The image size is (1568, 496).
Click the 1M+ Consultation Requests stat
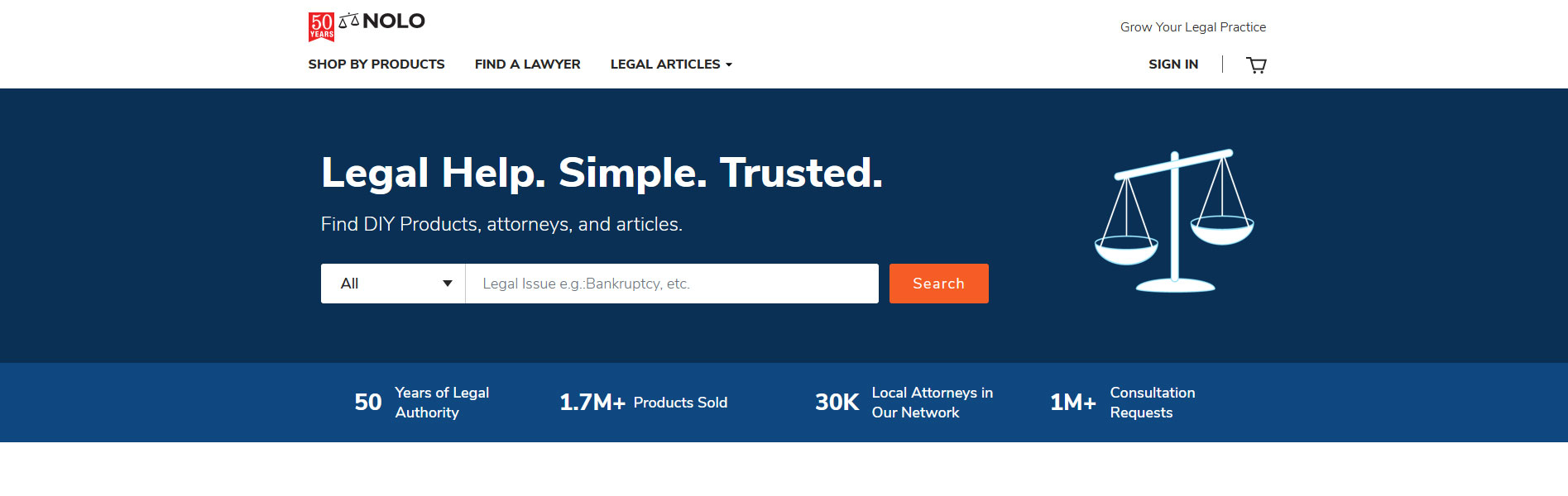1123,403
